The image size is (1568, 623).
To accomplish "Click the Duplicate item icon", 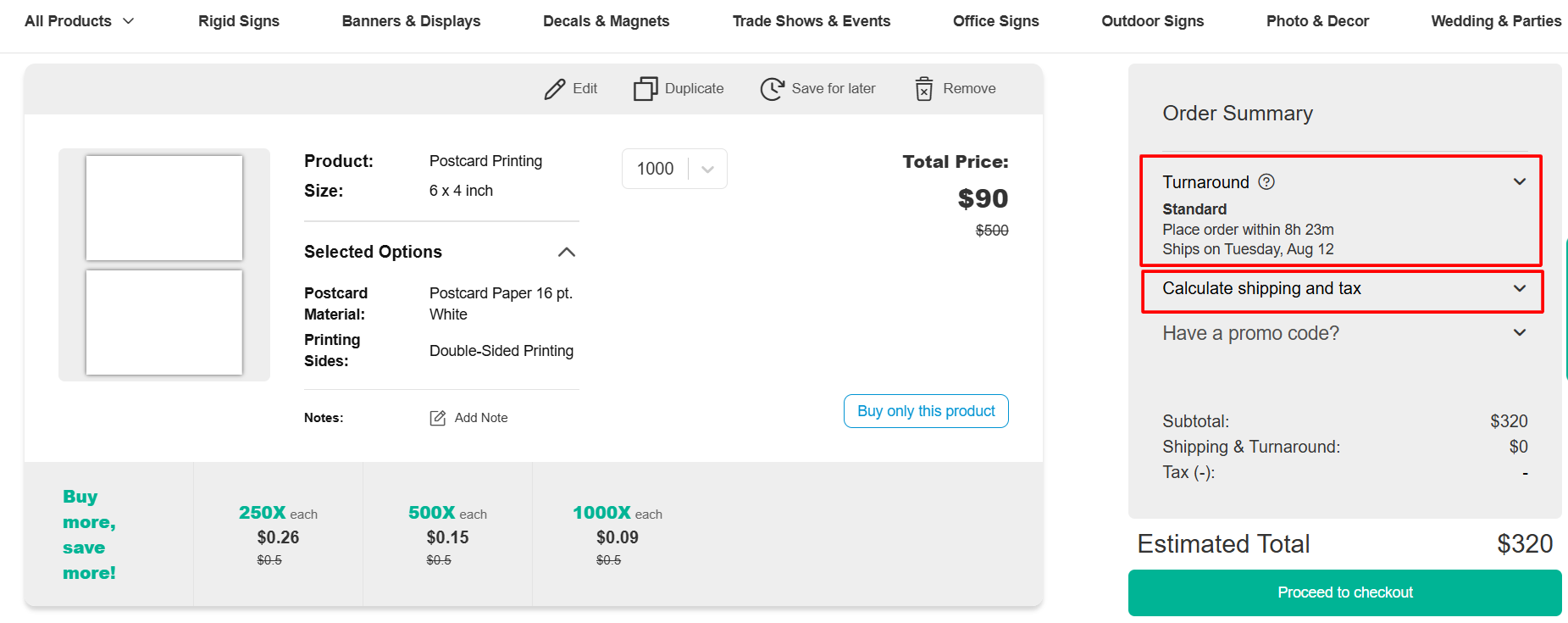I will (645, 89).
